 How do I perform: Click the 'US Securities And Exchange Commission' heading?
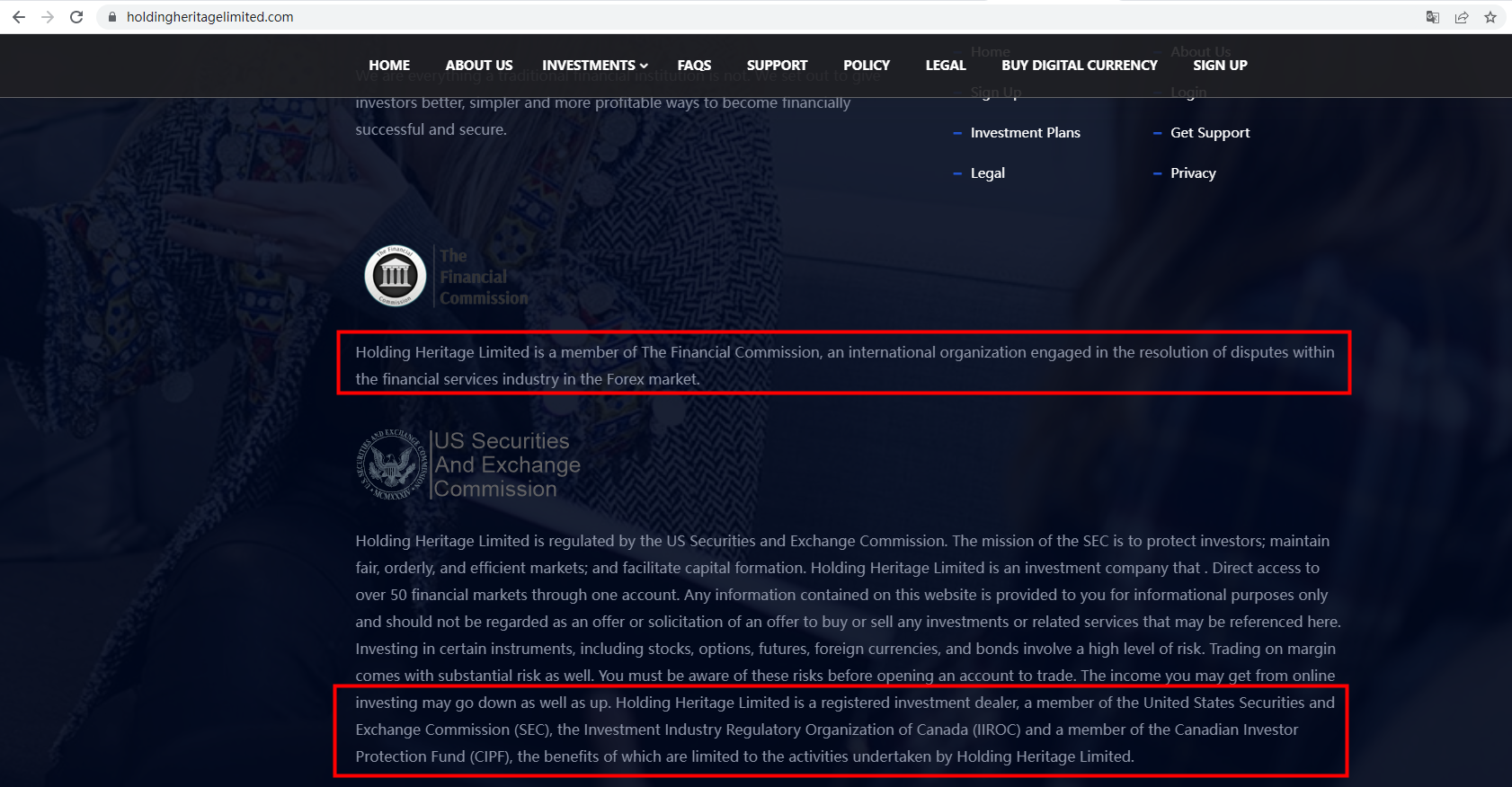point(508,465)
